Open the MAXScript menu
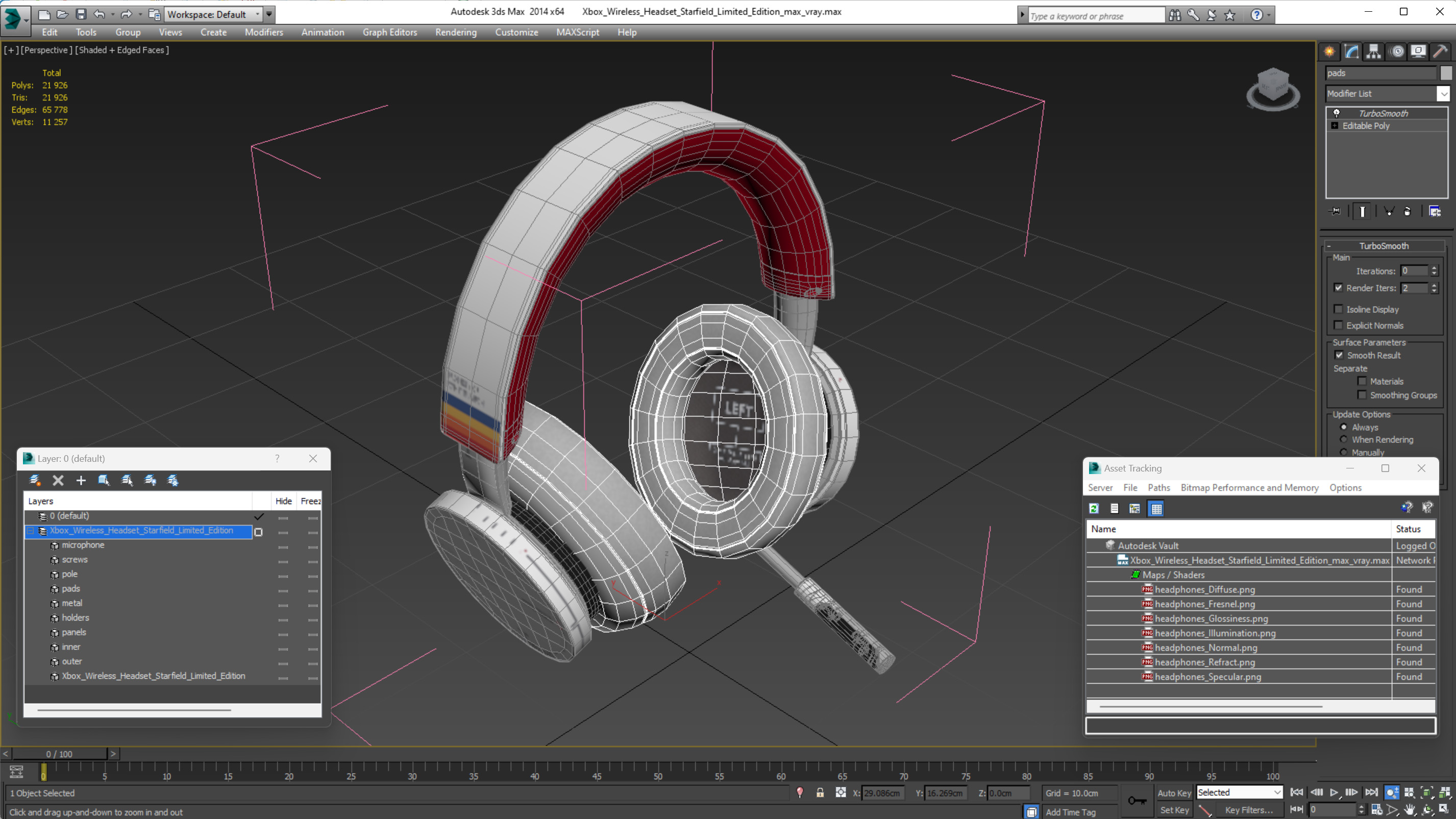The height and width of the screenshot is (819, 1456). point(577,32)
